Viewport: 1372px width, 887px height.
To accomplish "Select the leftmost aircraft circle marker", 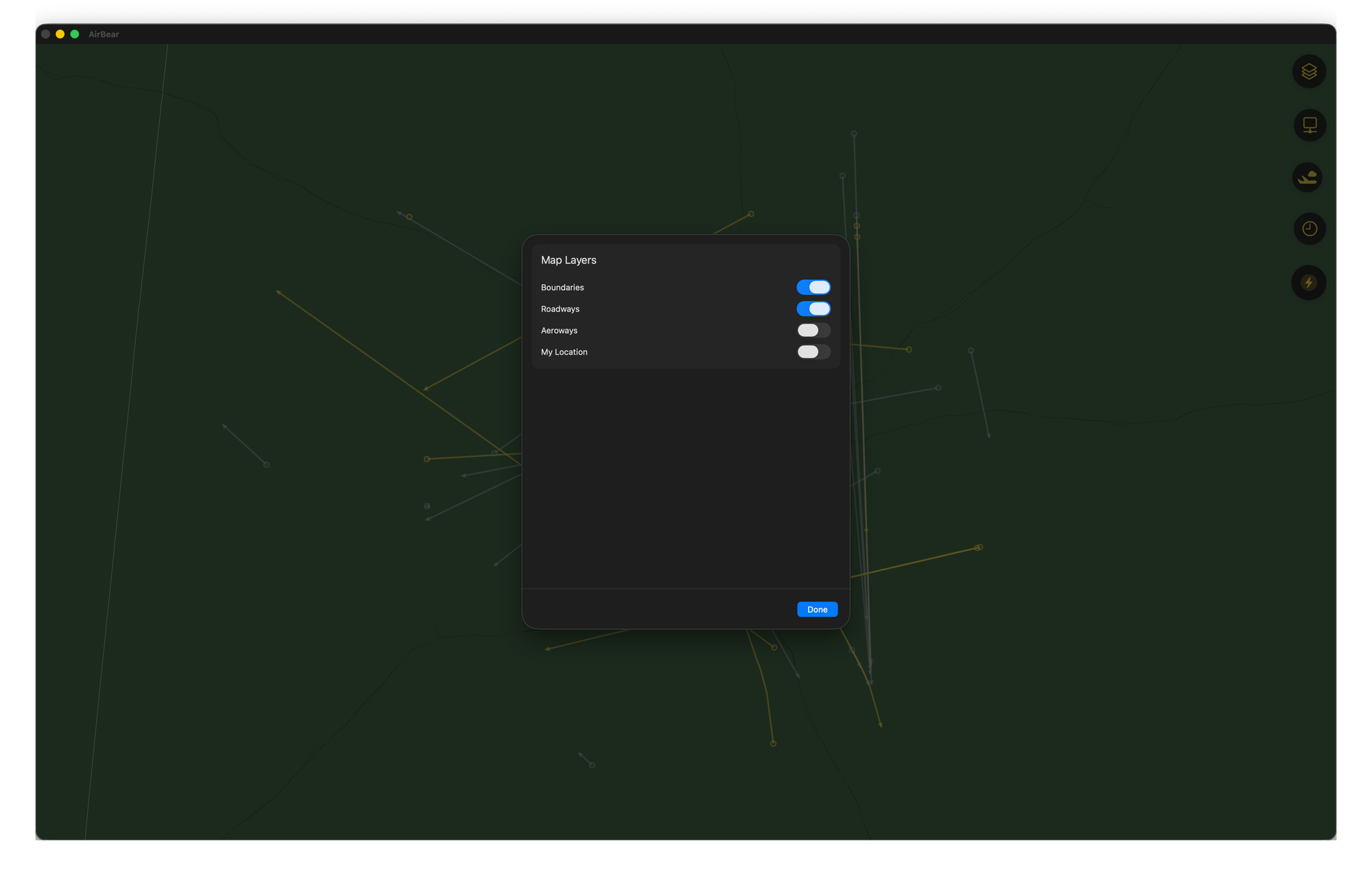I will [x=266, y=464].
